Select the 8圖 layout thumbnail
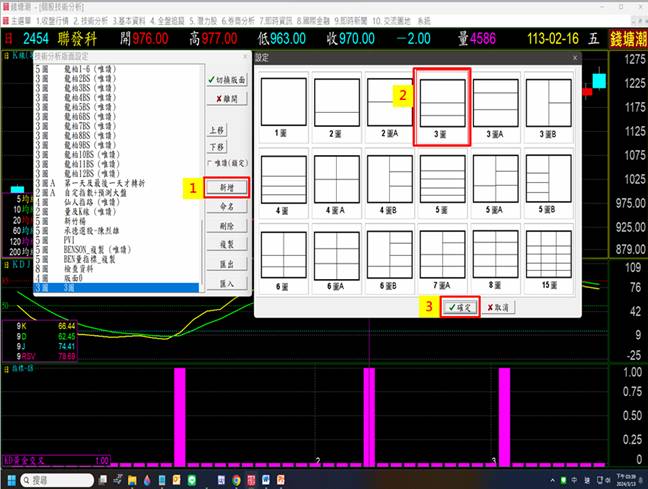 click(x=493, y=260)
